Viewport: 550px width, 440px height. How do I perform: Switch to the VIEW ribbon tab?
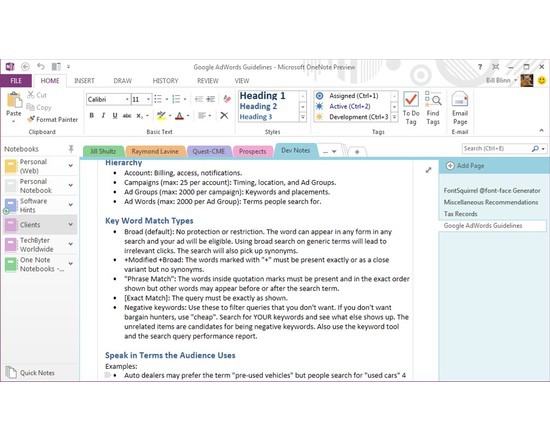tap(242, 81)
